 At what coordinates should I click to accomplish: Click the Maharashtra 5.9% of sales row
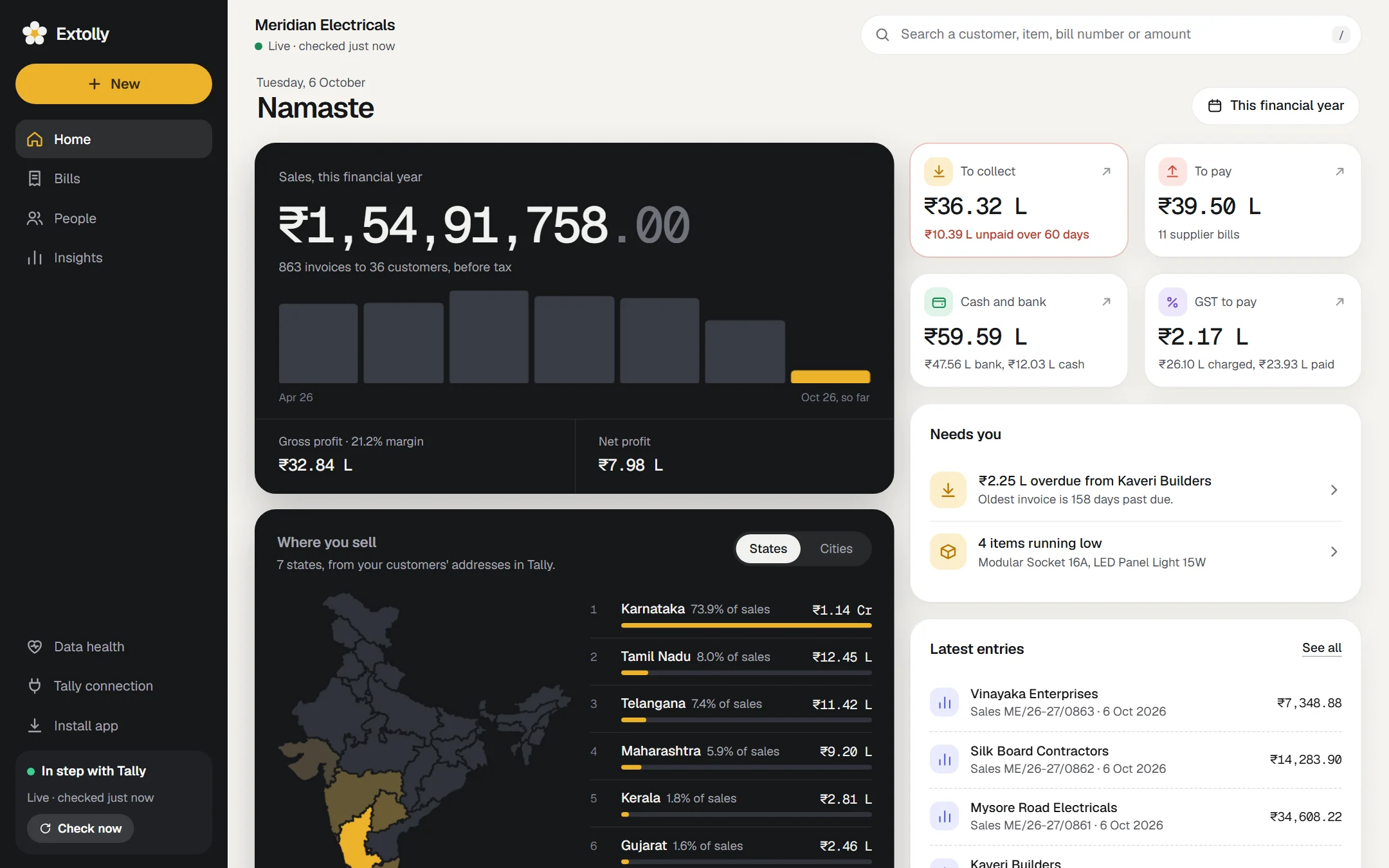click(731, 756)
